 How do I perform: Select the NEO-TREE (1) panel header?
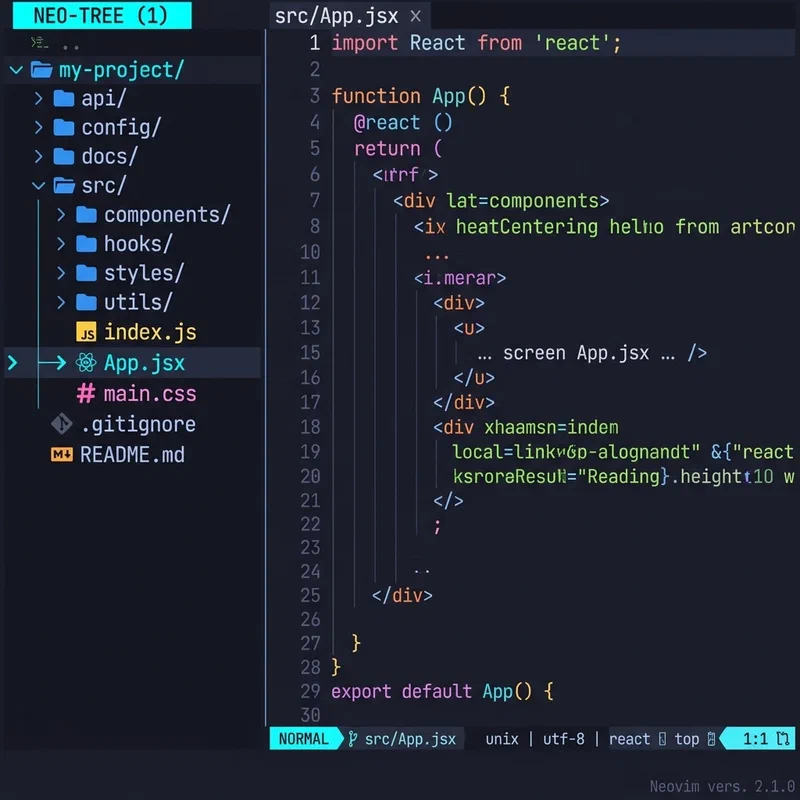click(x=102, y=15)
